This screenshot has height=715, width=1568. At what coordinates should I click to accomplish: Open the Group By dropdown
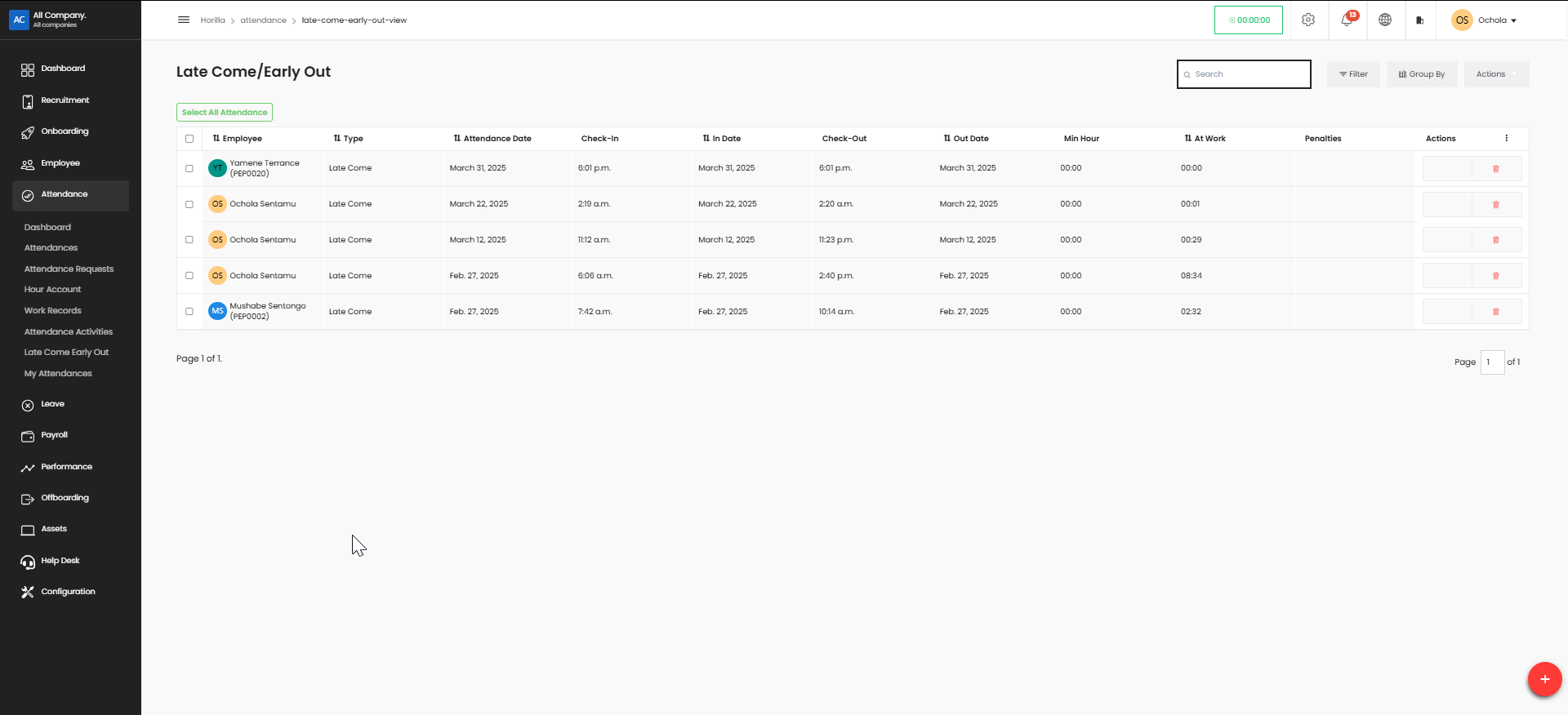[1421, 74]
